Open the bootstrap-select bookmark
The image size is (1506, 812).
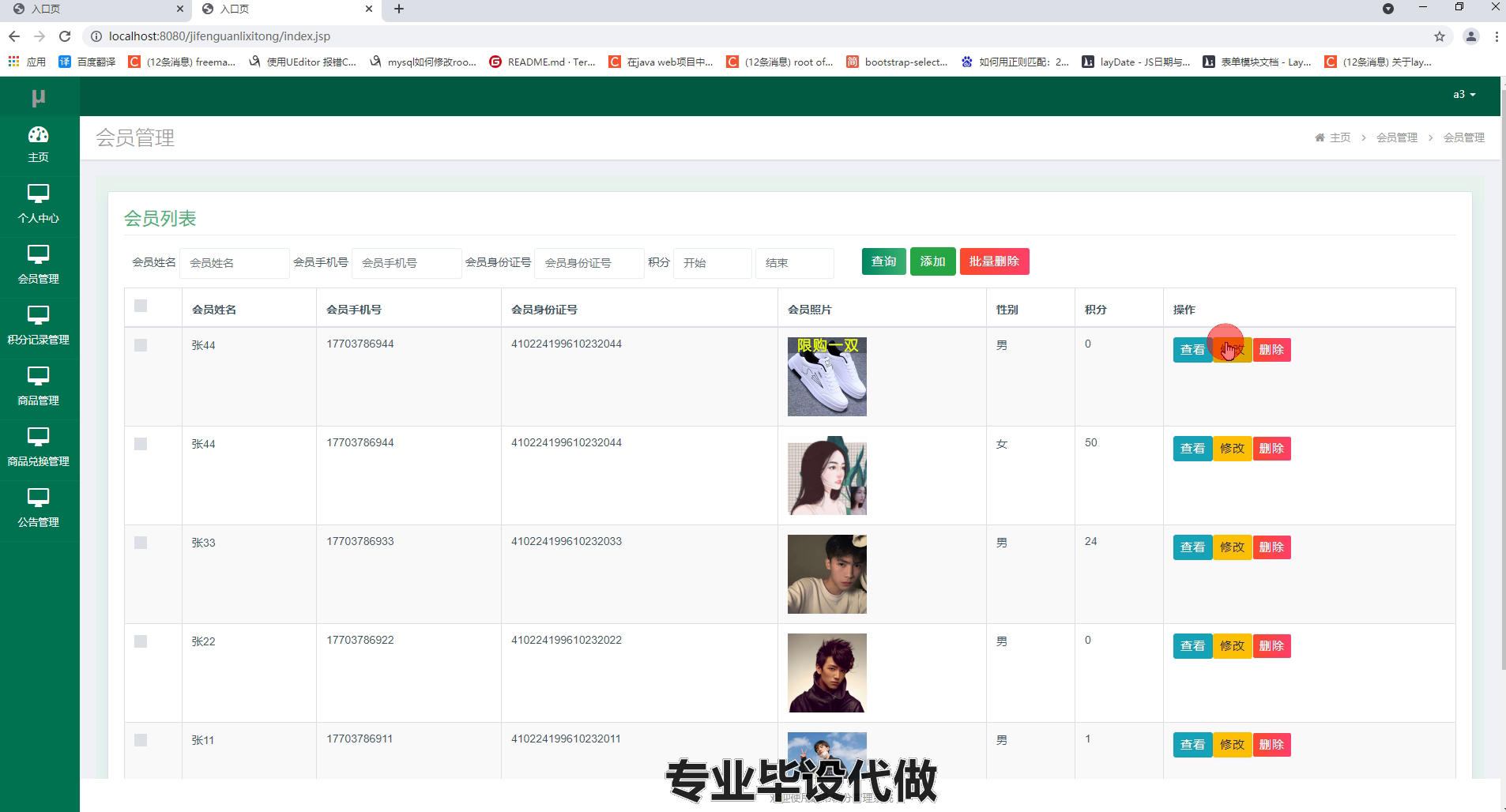click(x=897, y=62)
